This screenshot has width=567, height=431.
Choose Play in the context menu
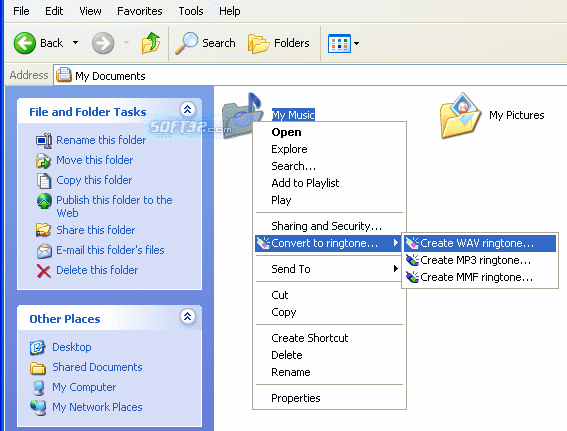click(329, 200)
